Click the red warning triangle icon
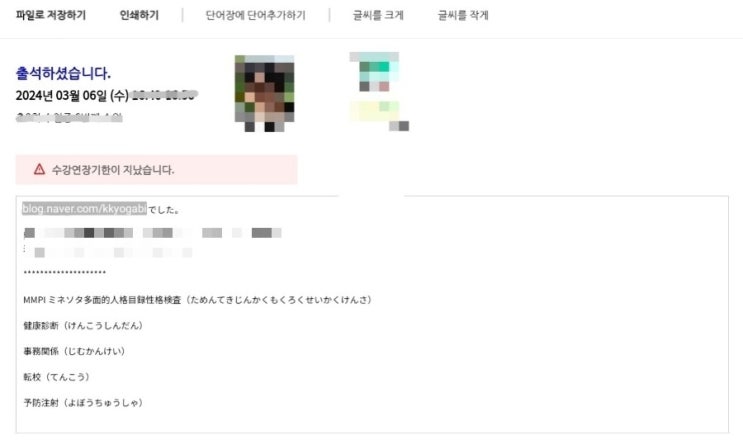743x440 pixels. (39, 169)
